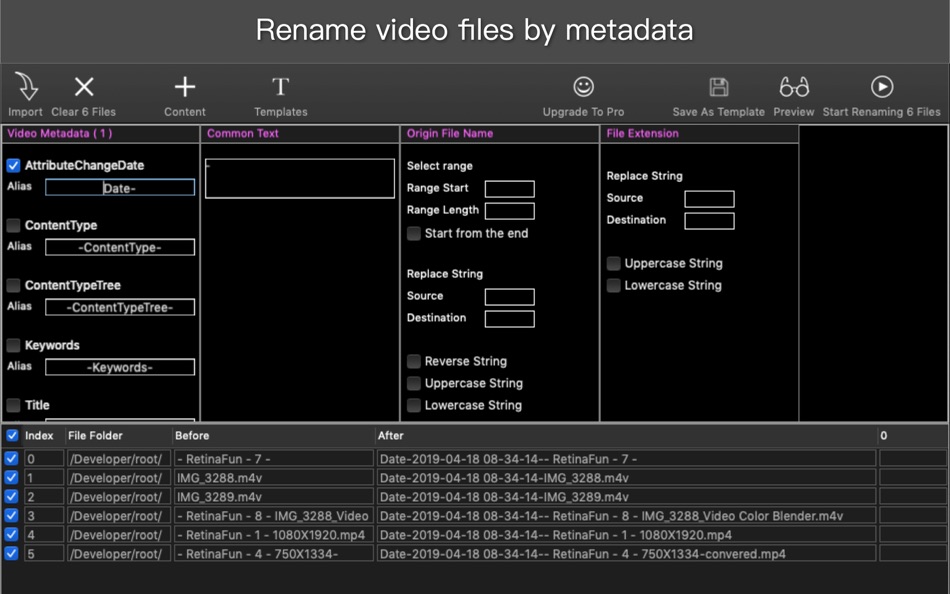Open Preview with the glasses icon

[x=794, y=87]
